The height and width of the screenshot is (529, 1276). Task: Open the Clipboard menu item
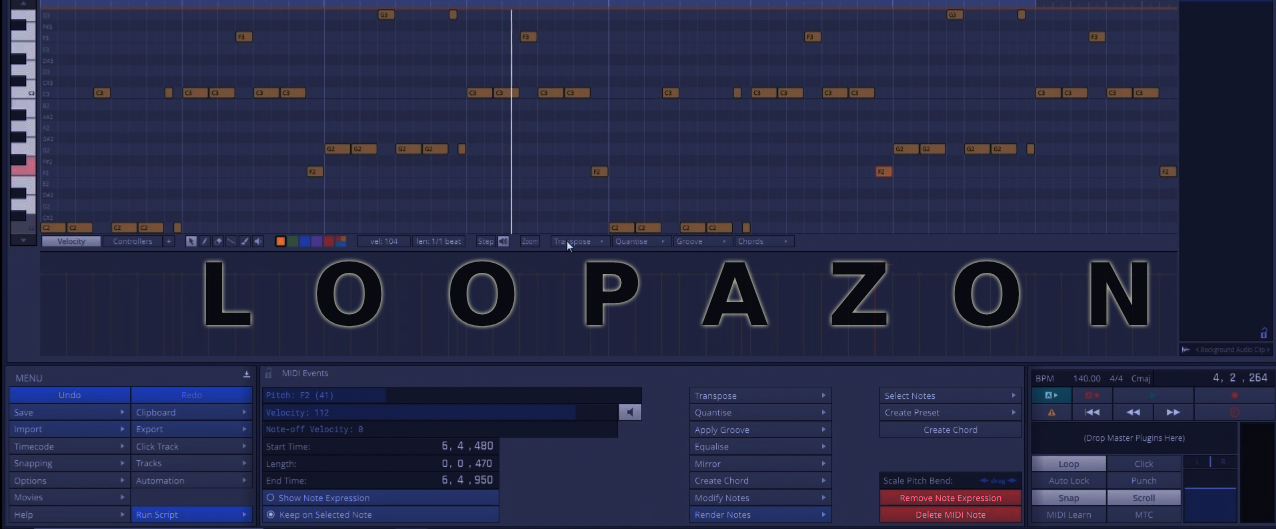pos(191,413)
